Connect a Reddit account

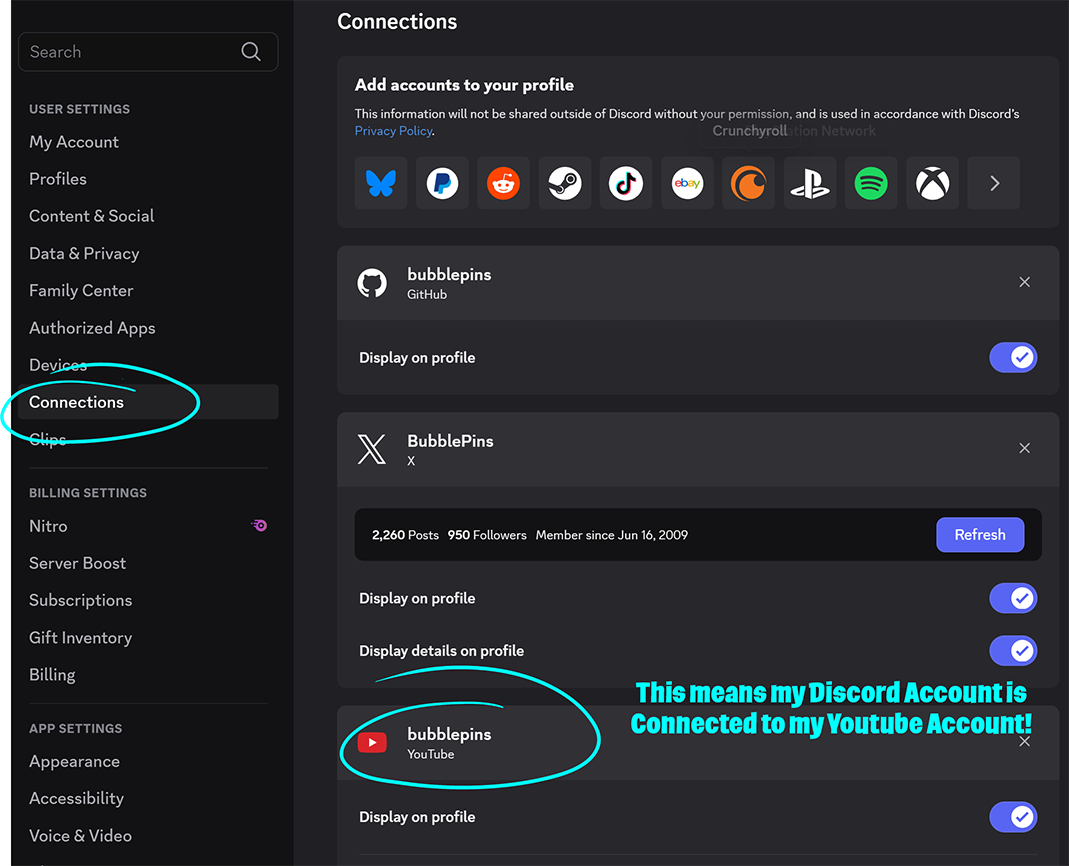point(503,183)
